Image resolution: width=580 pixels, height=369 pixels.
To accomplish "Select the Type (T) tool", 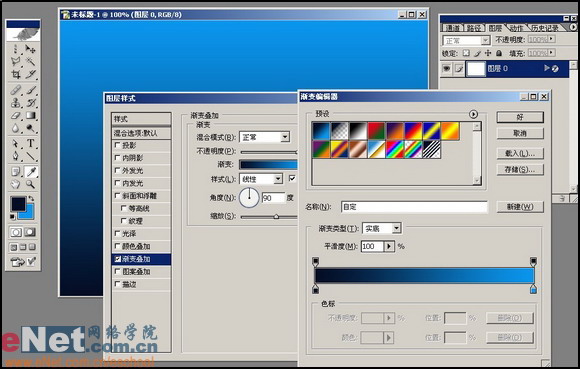I will [31, 143].
